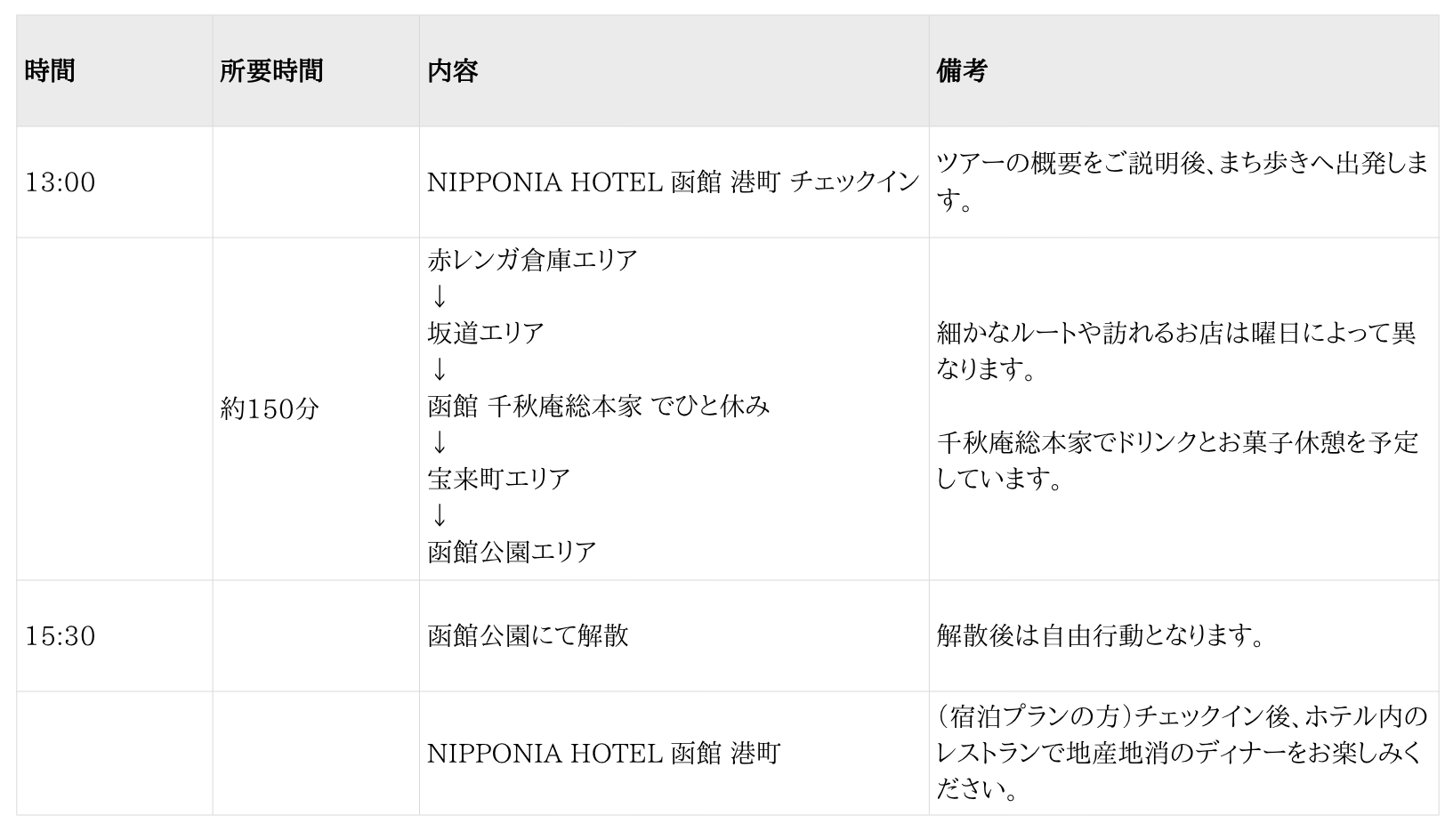The width and height of the screenshot is (1453, 840).
Task: Select the 15:30 time cell
Action: [x=61, y=636]
